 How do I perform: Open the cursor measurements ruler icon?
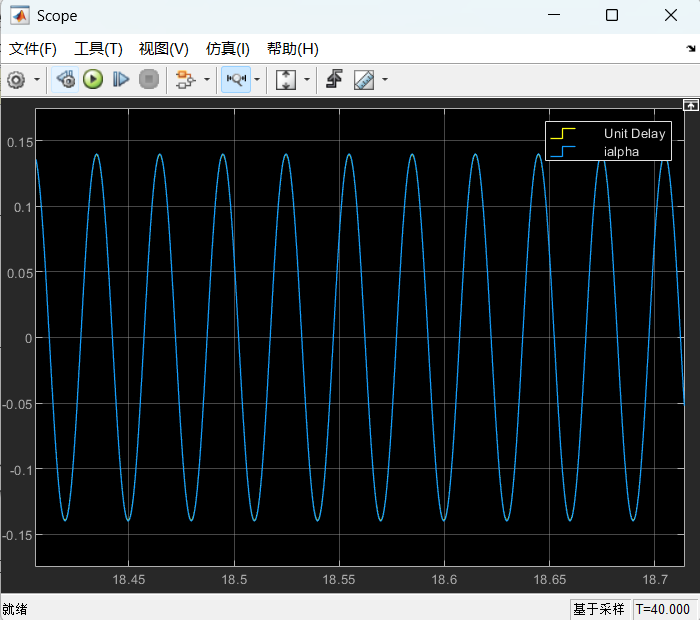coord(364,80)
